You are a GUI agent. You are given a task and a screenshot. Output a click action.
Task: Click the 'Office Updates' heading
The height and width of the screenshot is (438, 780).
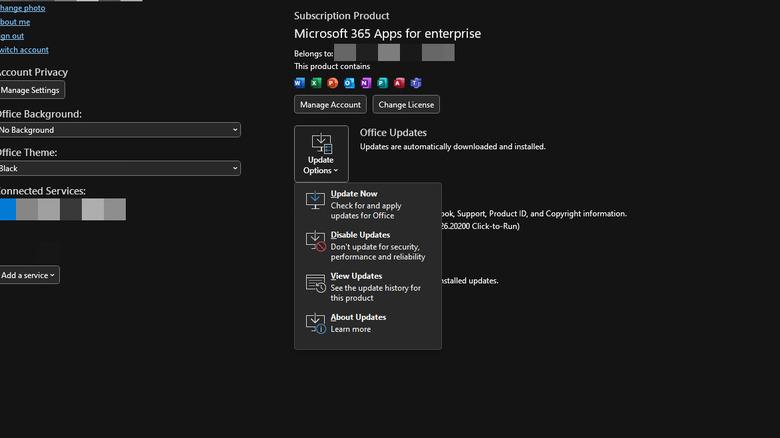point(393,132)
